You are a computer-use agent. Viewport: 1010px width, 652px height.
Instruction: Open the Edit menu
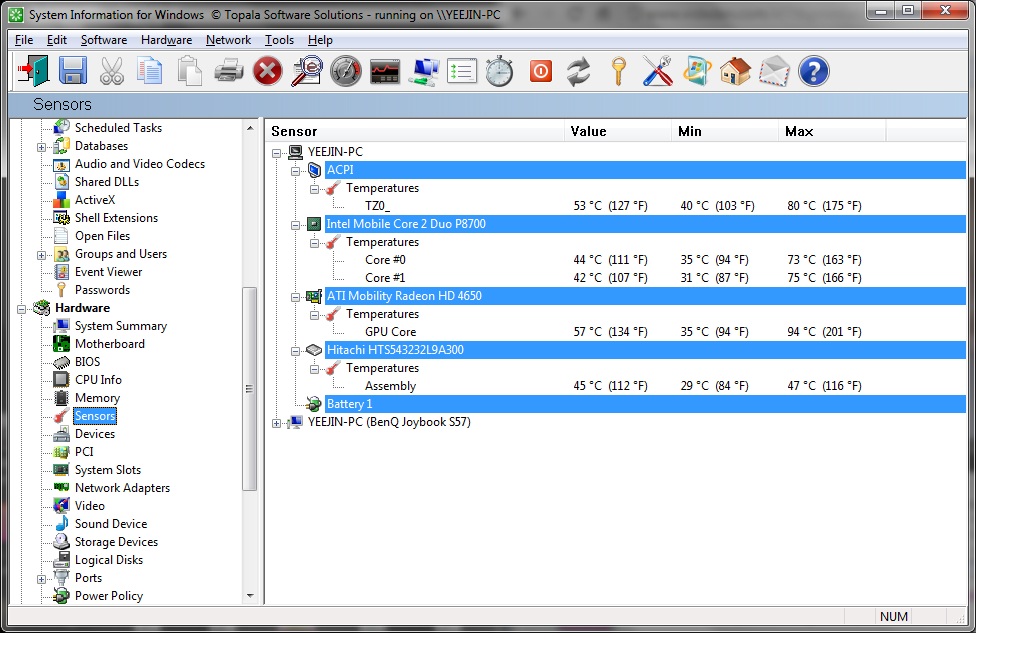coord(57,40)
